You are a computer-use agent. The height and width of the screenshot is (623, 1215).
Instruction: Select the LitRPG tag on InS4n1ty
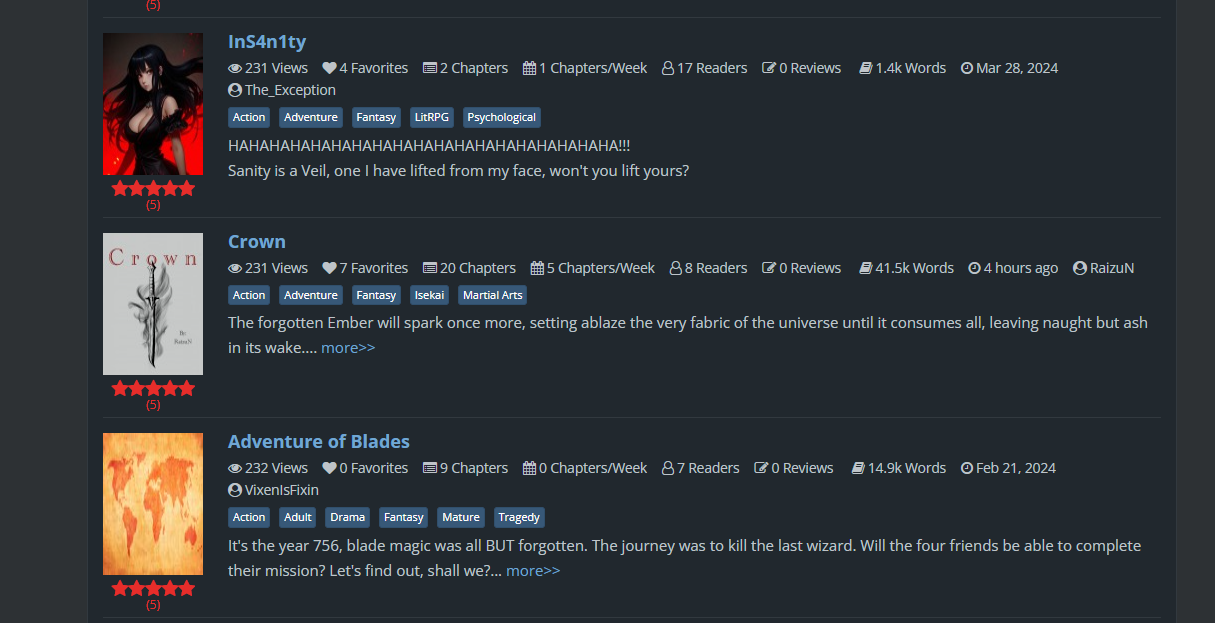(432, 117)
